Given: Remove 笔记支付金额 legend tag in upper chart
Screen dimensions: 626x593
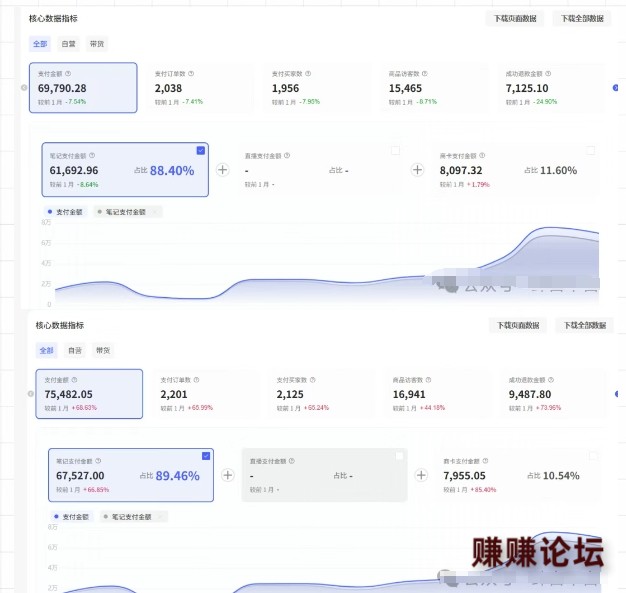Looking at the screenshot, I should click(155, 212).
